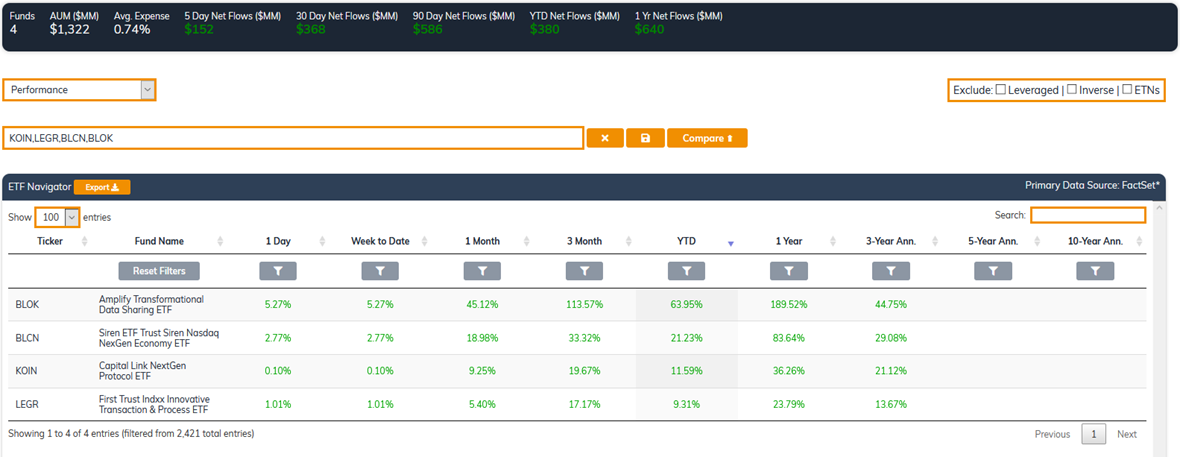Screen dimensions: 1180x457
Task: Open the Week to Date column filter
Action: tap(380, 271)
